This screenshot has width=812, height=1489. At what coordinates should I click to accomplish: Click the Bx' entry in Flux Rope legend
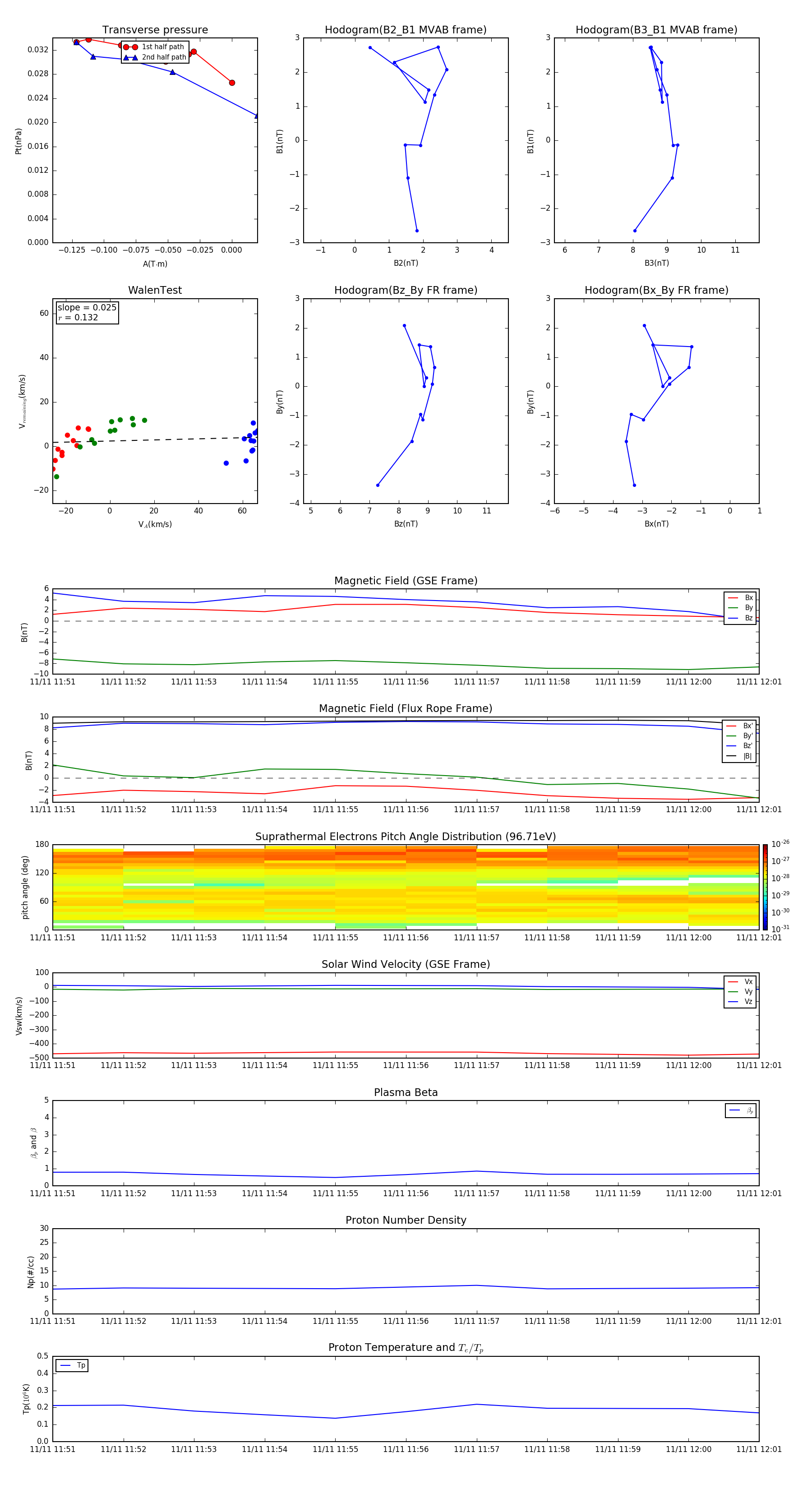tap(740, 726)
